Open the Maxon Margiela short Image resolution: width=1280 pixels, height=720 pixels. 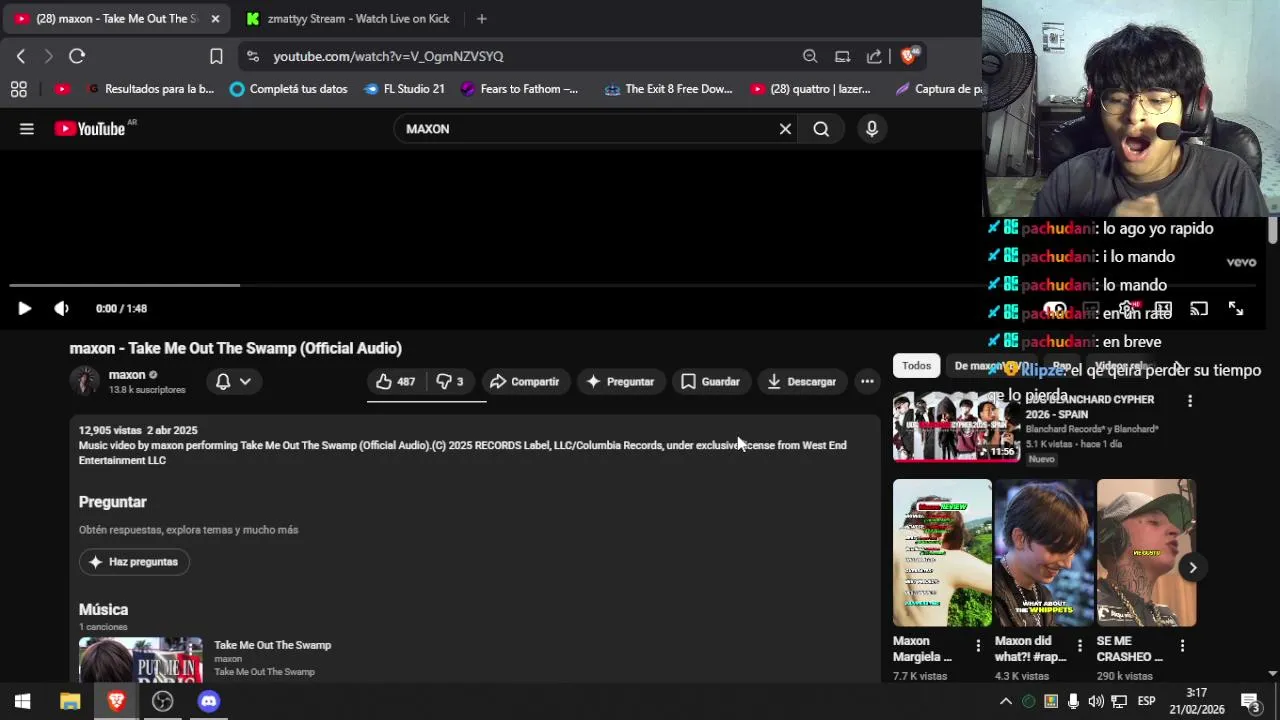(x=942, y=553)
